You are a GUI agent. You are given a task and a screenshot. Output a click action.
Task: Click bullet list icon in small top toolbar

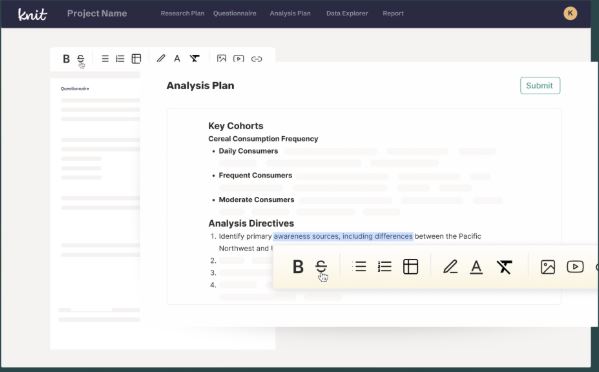(105, 59)
